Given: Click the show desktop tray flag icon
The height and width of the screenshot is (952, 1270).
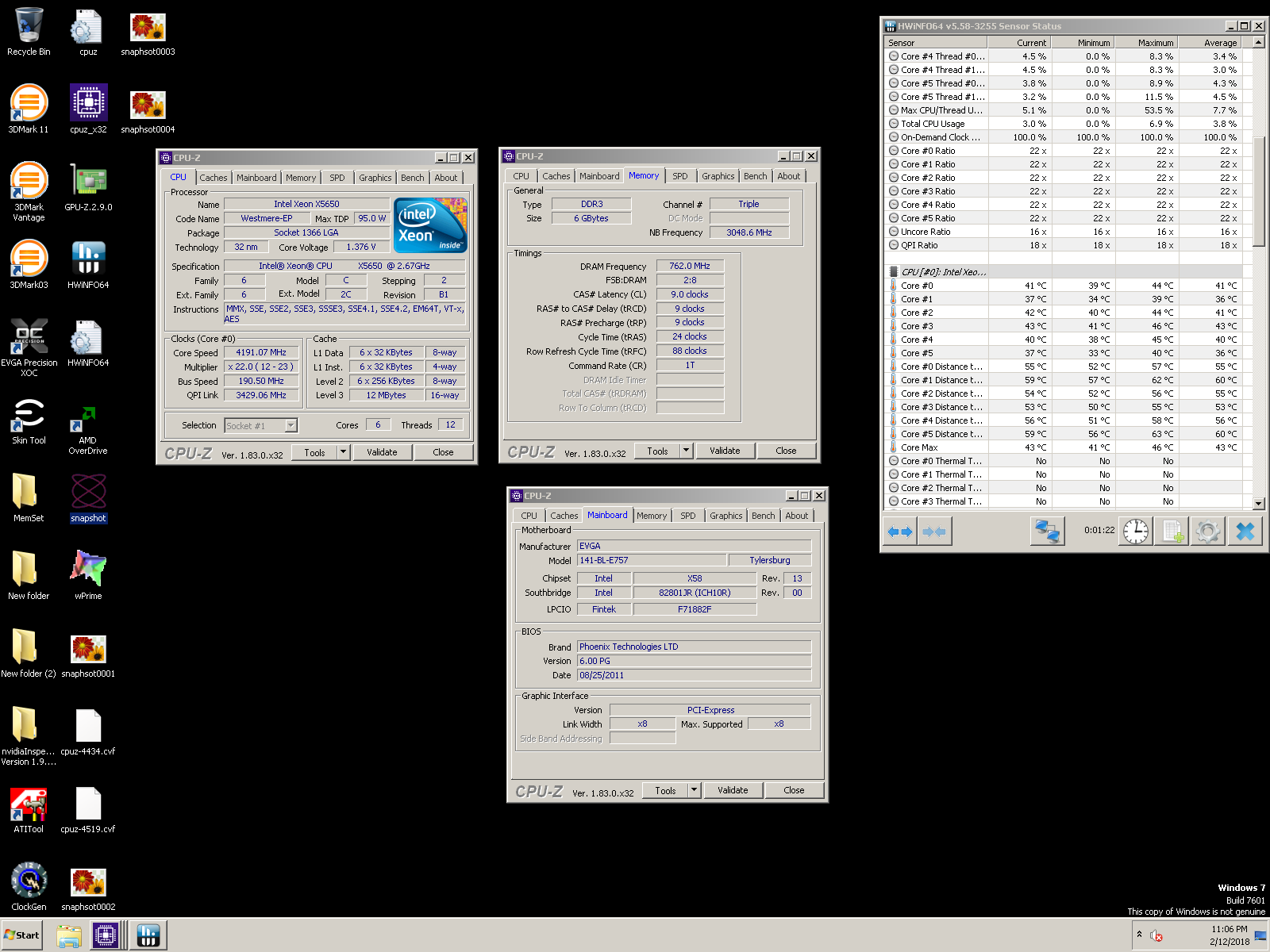Looking at the screenshot, I should pyautogui.click(x=1260, y=936).
